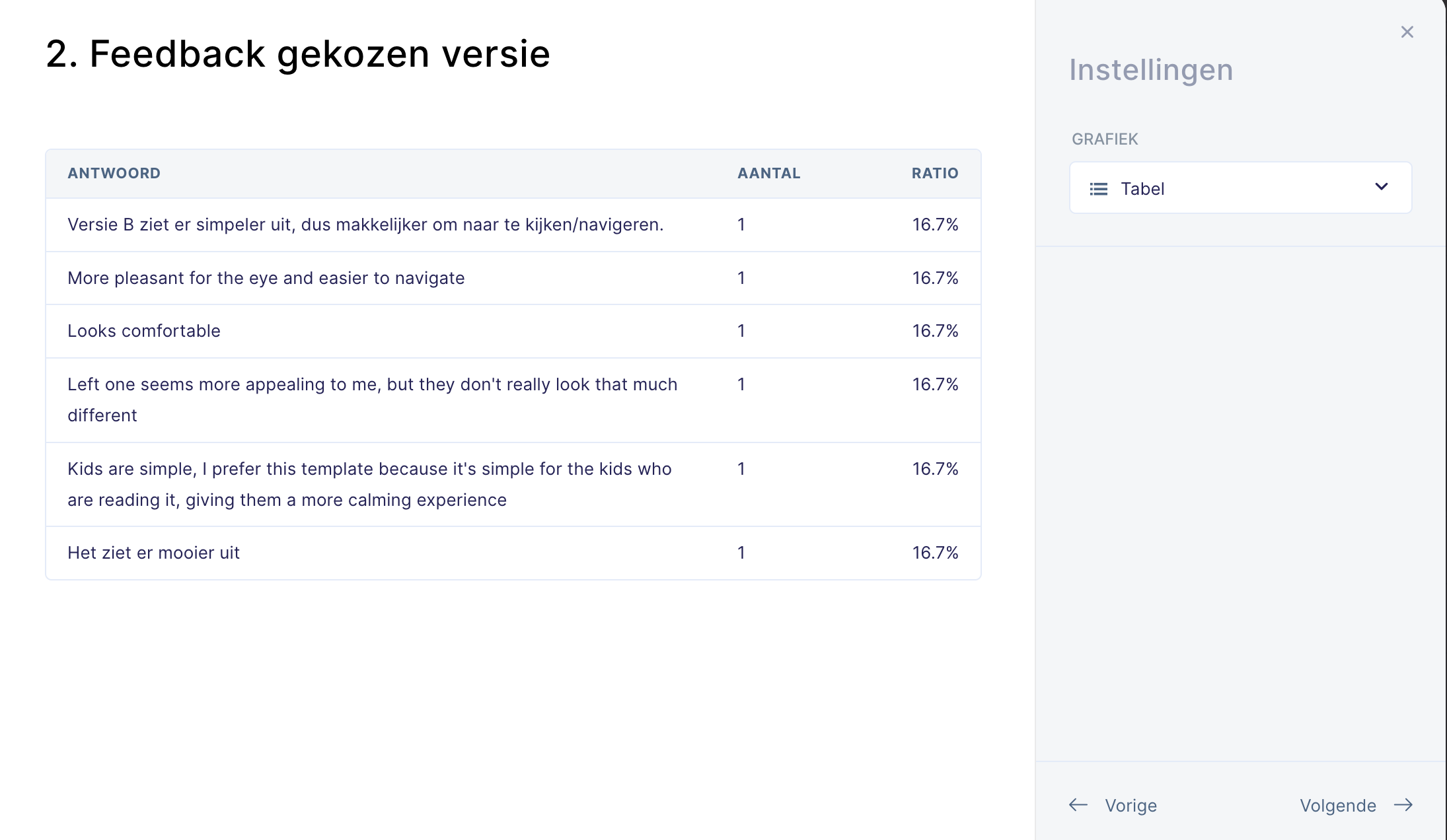The width and height of the screenshot is (1447, 840).
Task: Close the Instellingen settings panel
Action: (1407, 32)
